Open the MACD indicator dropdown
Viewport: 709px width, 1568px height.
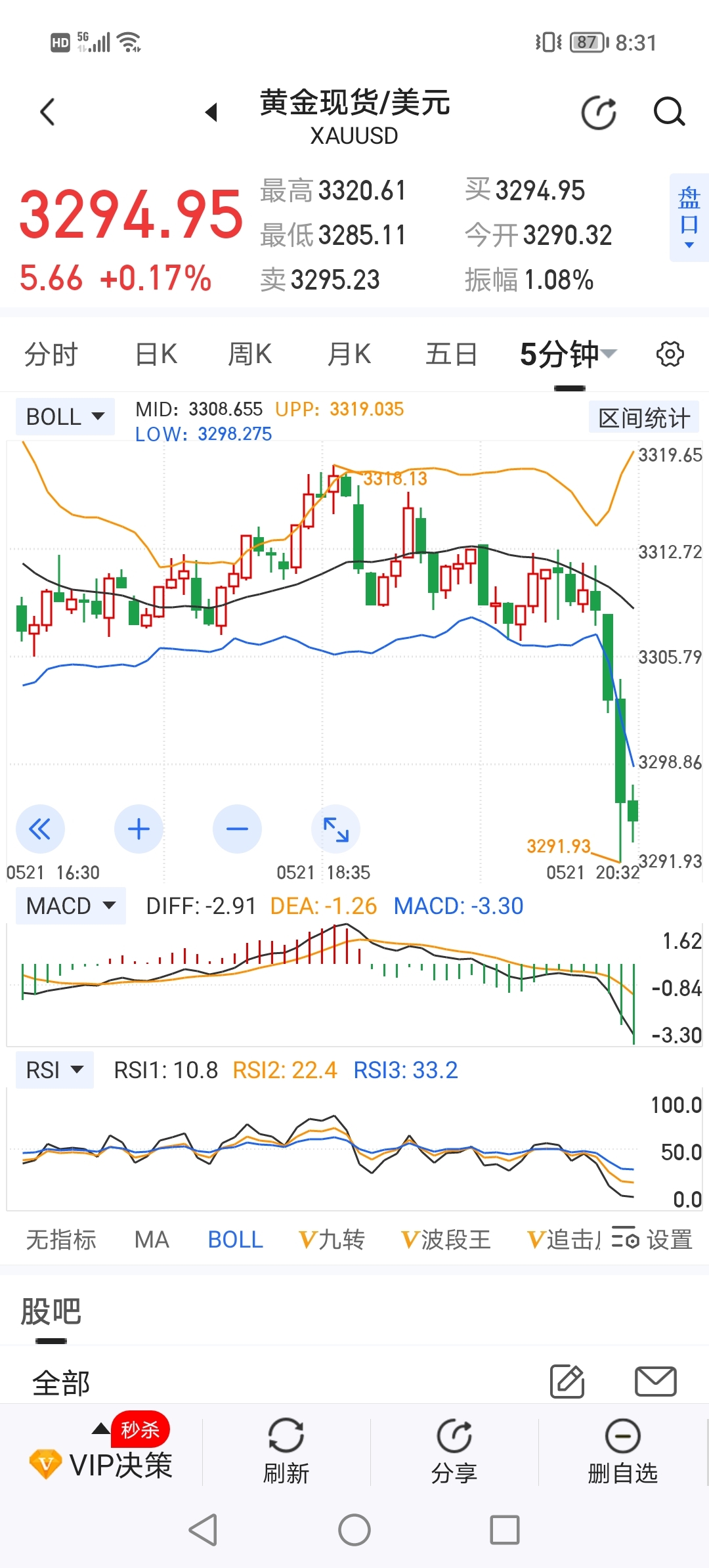(71, 906)
